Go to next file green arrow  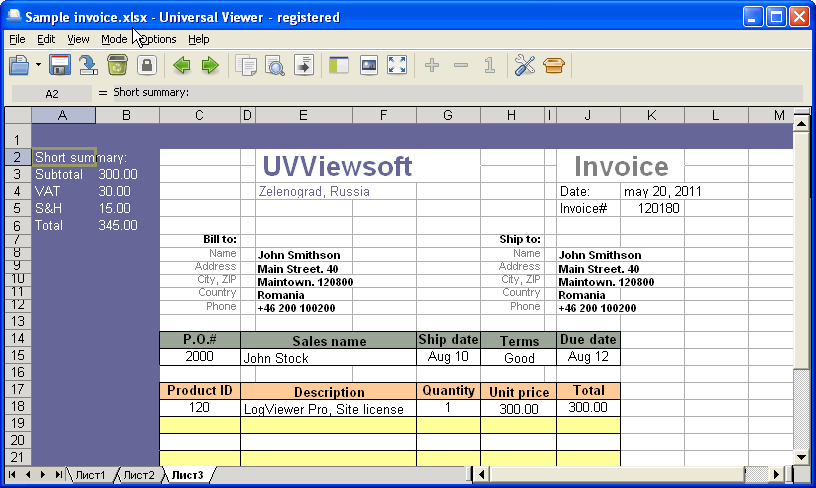point(210,66)
